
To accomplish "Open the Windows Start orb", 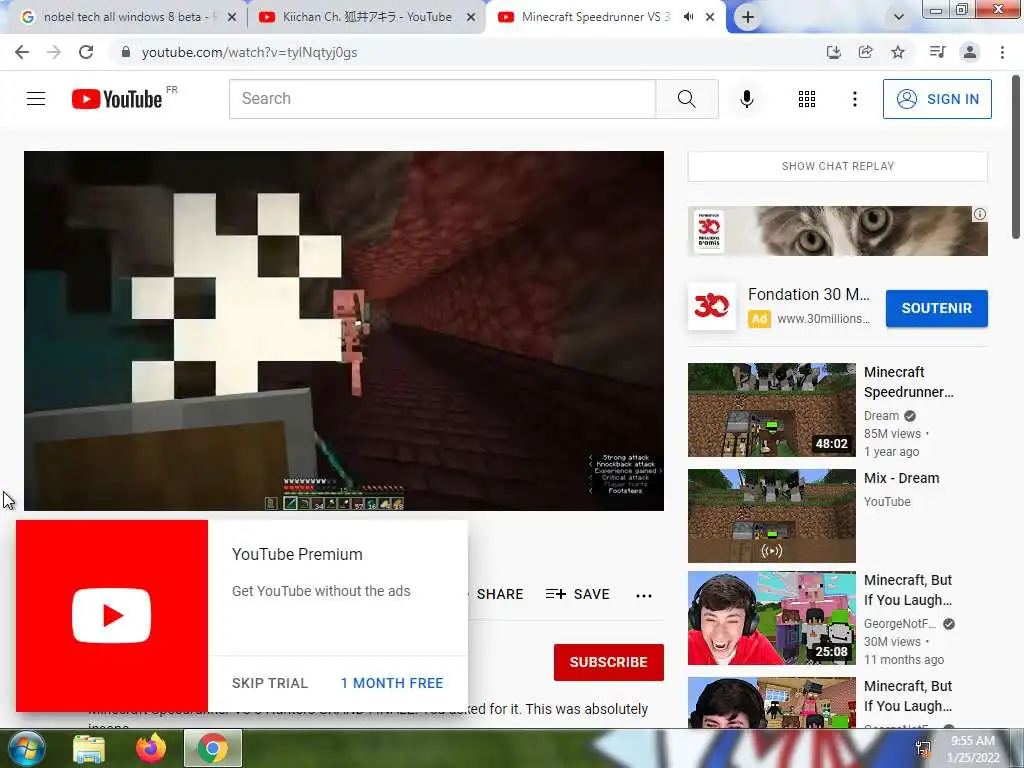I will [x=25, y=749].
